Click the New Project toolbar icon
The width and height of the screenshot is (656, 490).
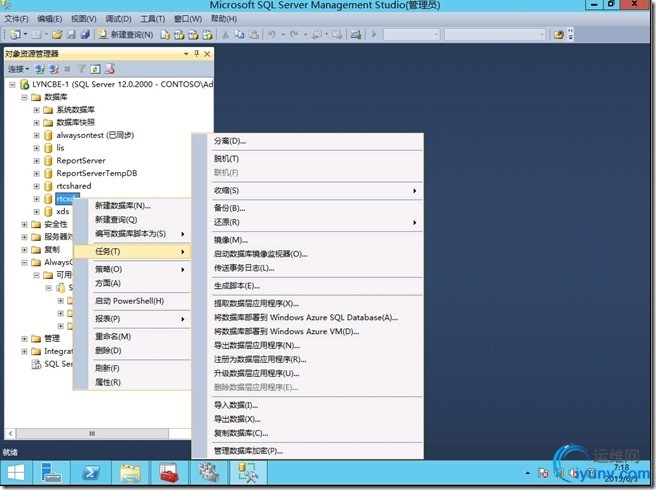[x=15, y=34]
